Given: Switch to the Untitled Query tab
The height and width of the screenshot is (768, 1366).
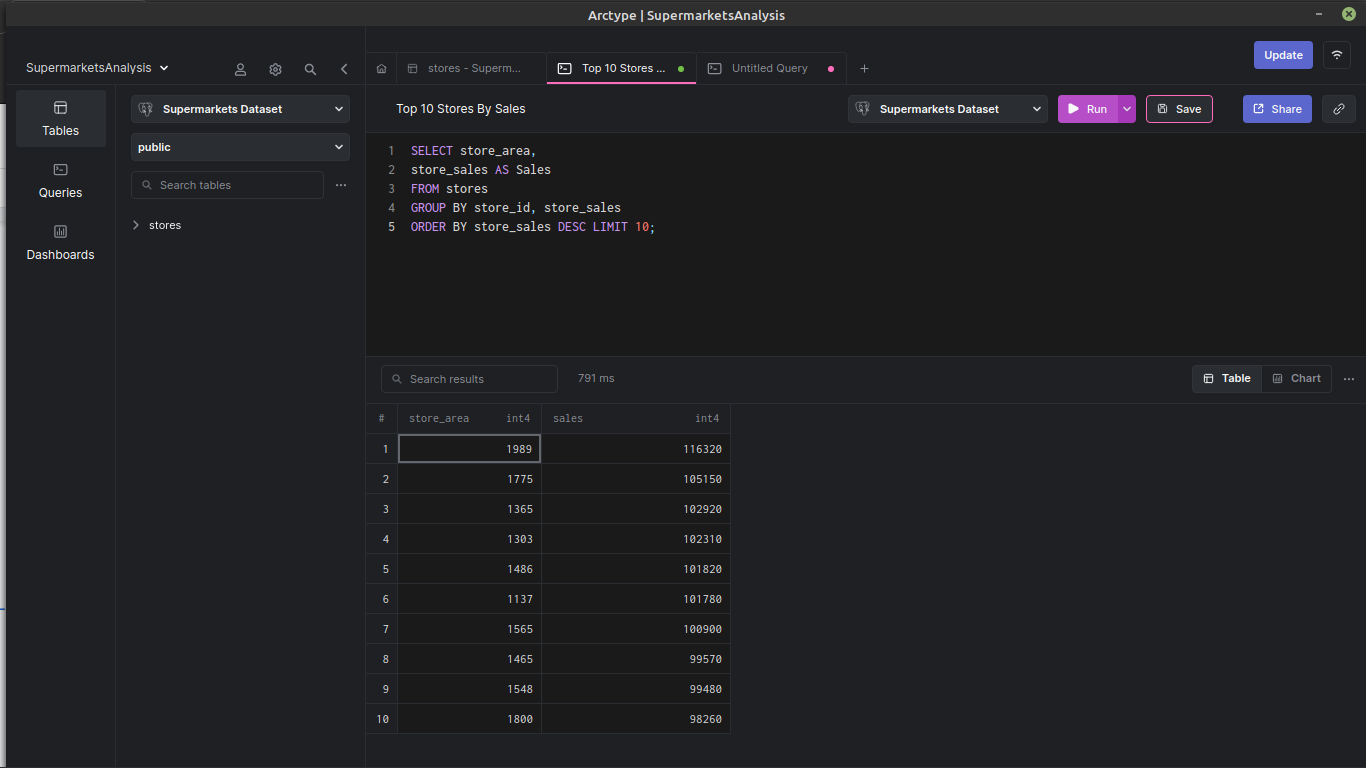Looking at the screenshot, I should 771,68.
